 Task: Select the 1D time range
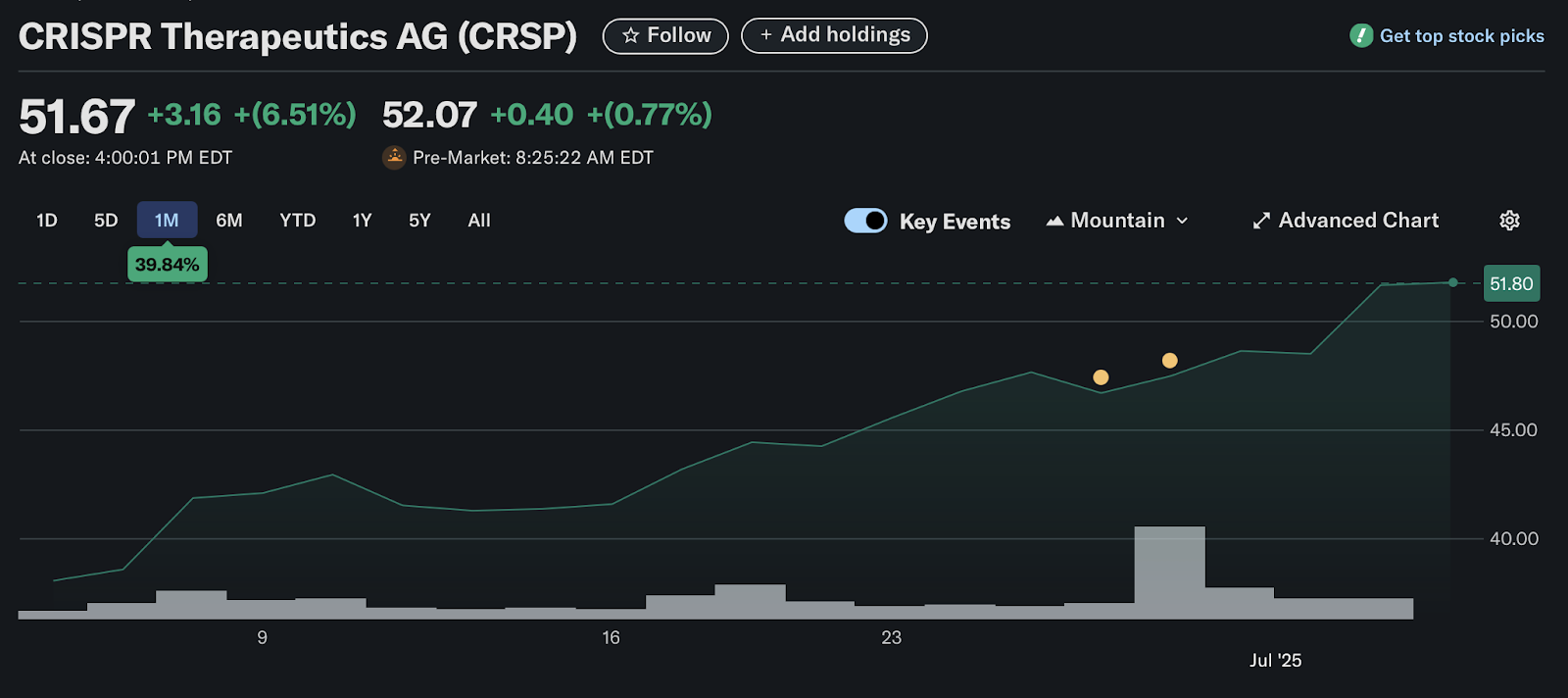(x=47, y=221)
